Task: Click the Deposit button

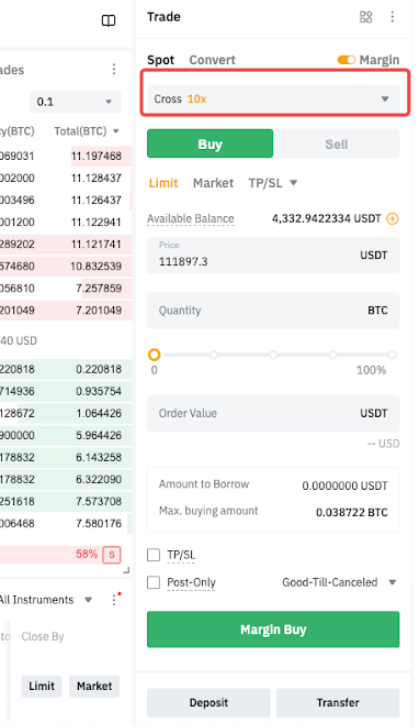Action: (x=209, y=702)
